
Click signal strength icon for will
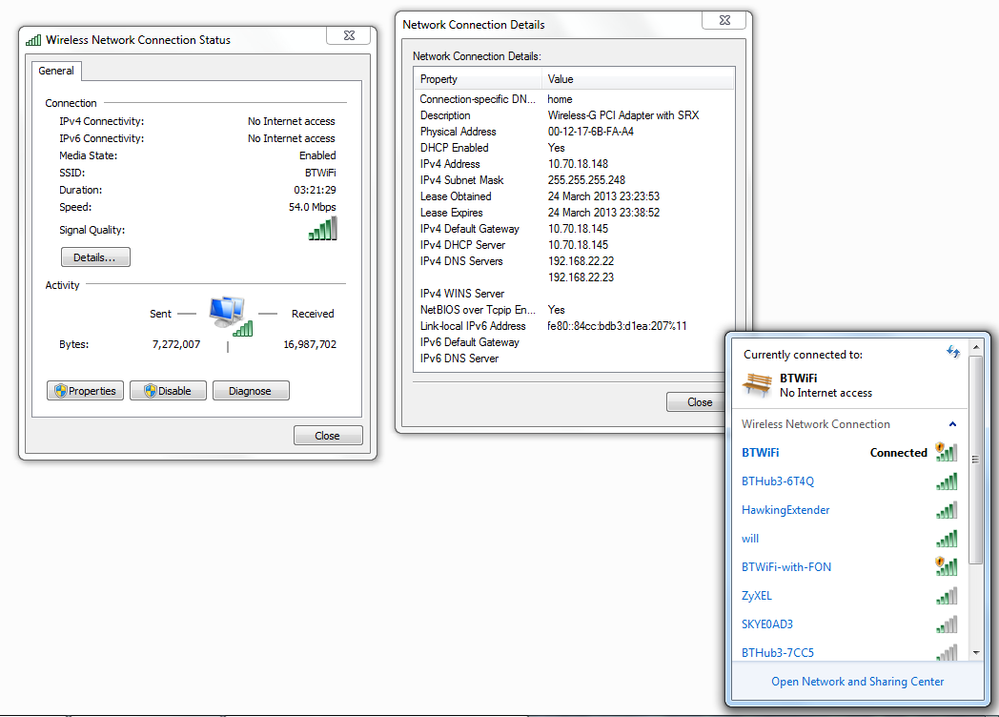pos(947,539)
